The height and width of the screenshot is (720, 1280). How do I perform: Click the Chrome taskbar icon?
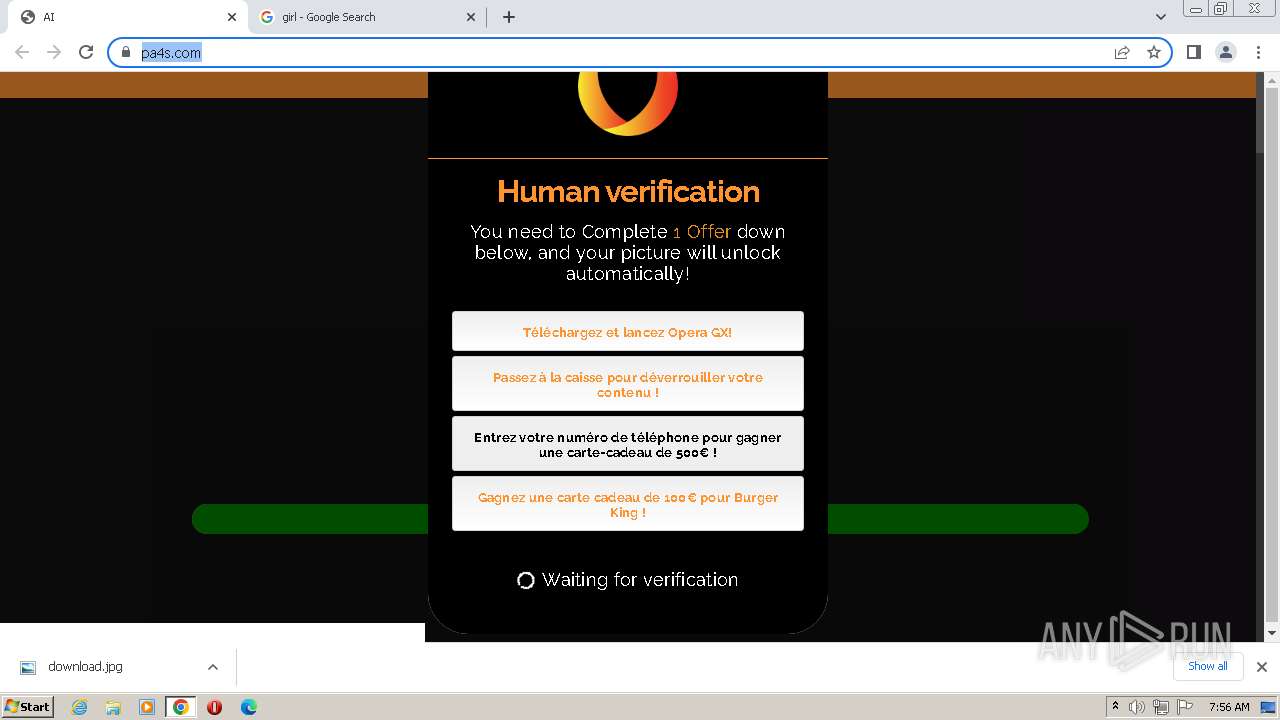click(181, 707)
